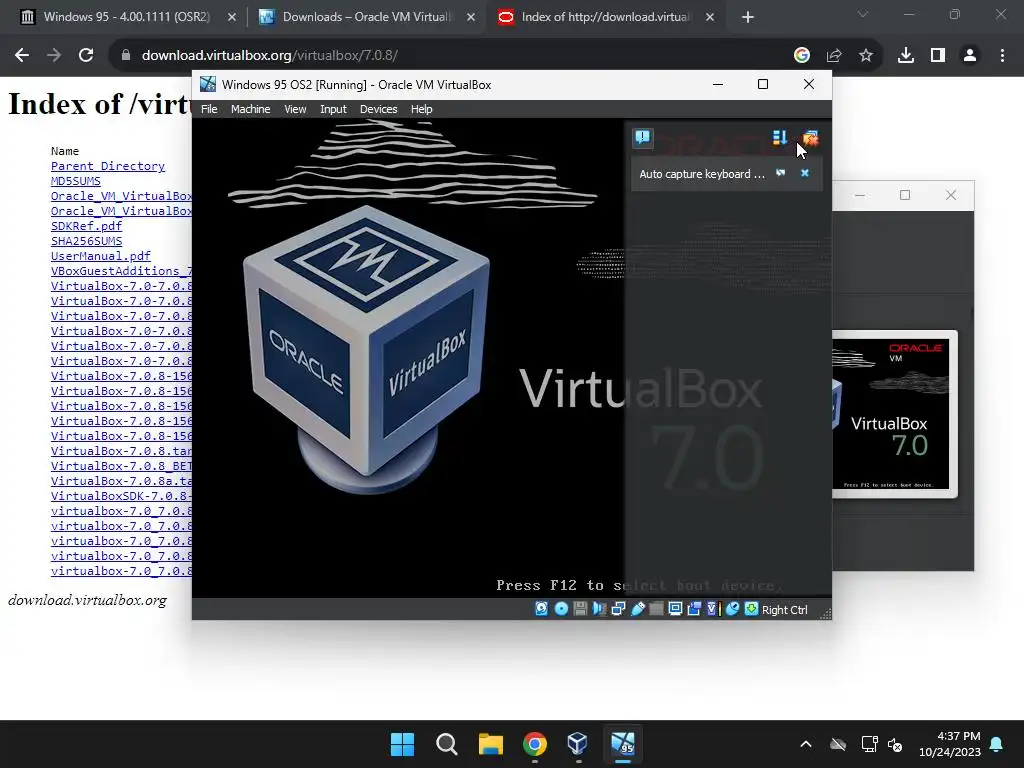The height and width of the screenshot is (768, 1024).
Task: Open the Input menu
Action: tap(333, 109)
